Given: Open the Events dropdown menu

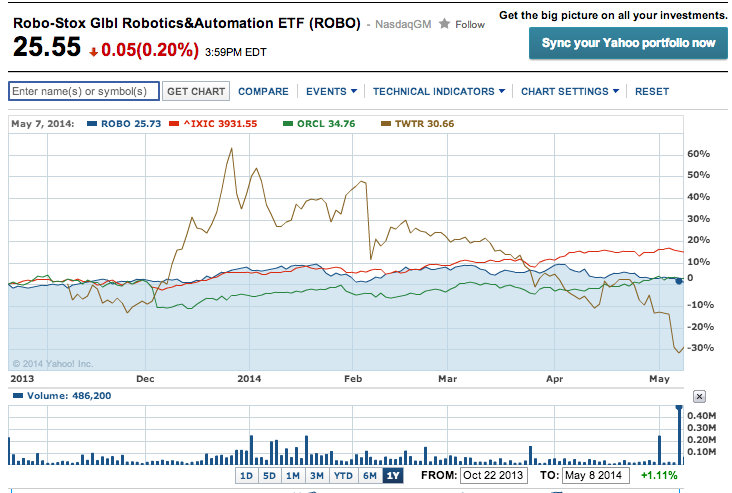Looking at the screenshot, I should click(x=331, y=92).
